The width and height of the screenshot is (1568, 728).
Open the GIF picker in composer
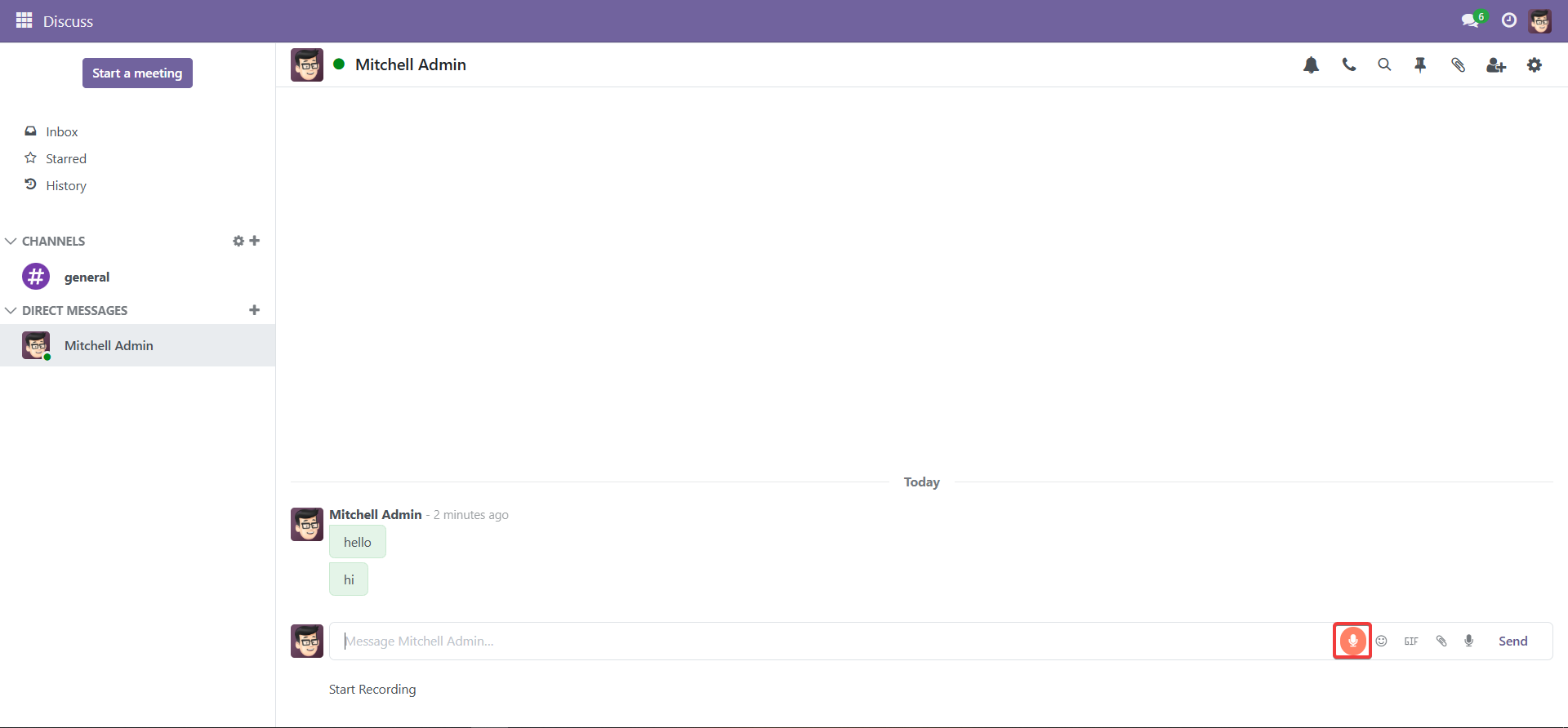pyautogui.click(x=1411, y=641)
